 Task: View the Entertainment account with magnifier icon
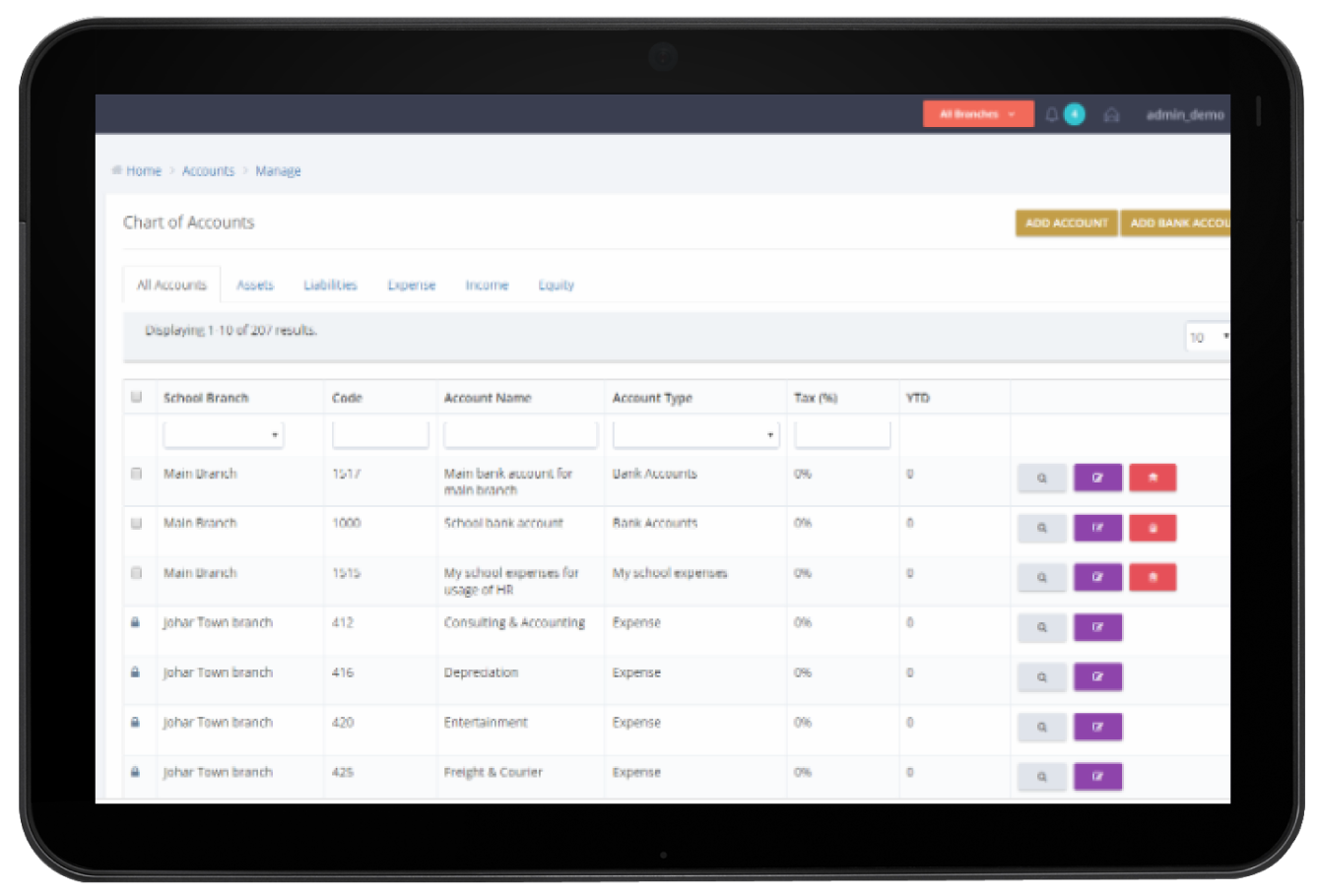(x=1041, y=727)
